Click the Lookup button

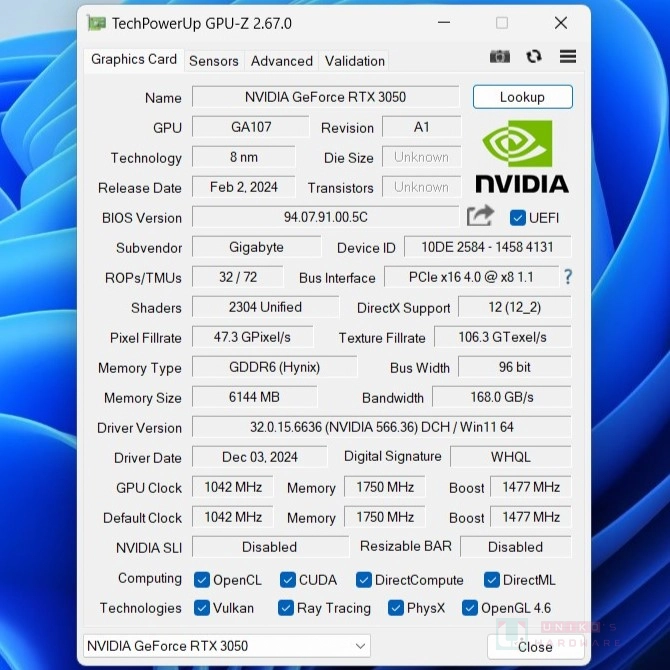(523, 97)
